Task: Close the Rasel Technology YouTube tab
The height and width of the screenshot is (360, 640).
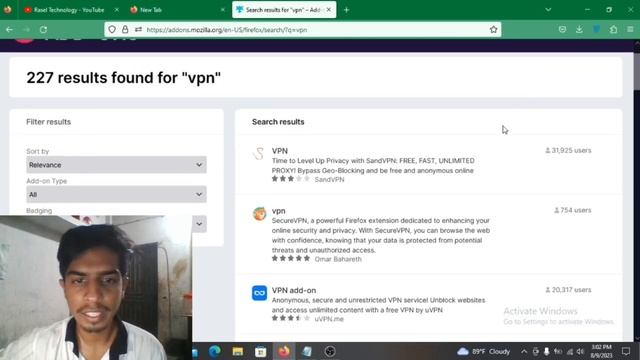Action: [116, 10]
